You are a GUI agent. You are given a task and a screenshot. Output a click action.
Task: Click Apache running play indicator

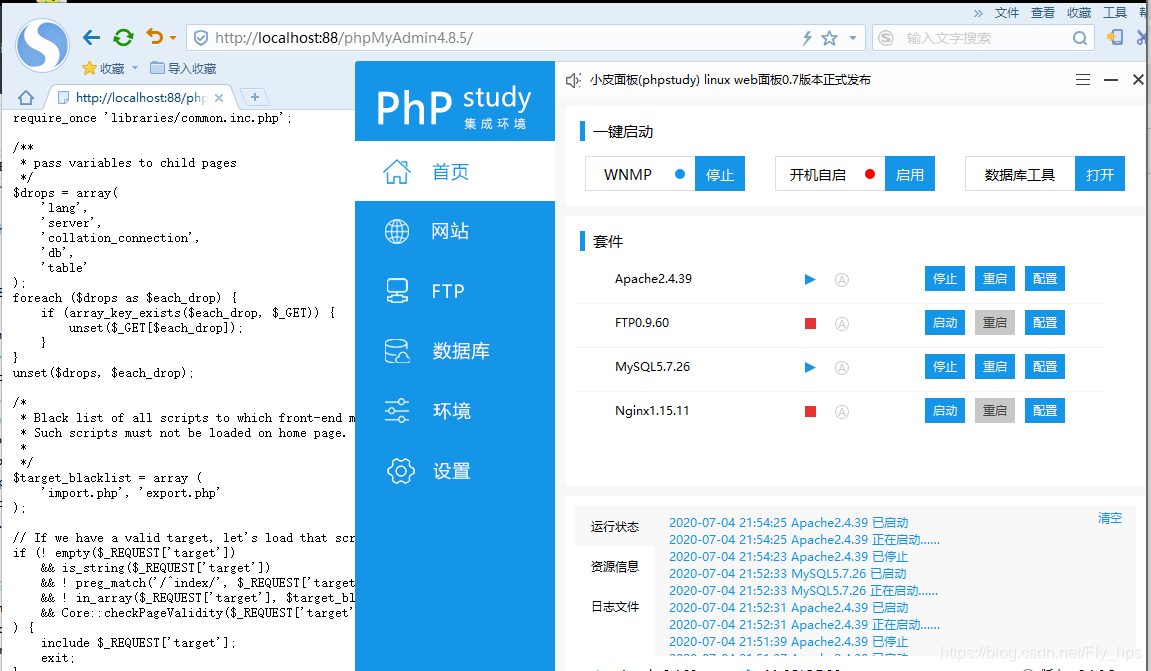[x=810, y=279]
